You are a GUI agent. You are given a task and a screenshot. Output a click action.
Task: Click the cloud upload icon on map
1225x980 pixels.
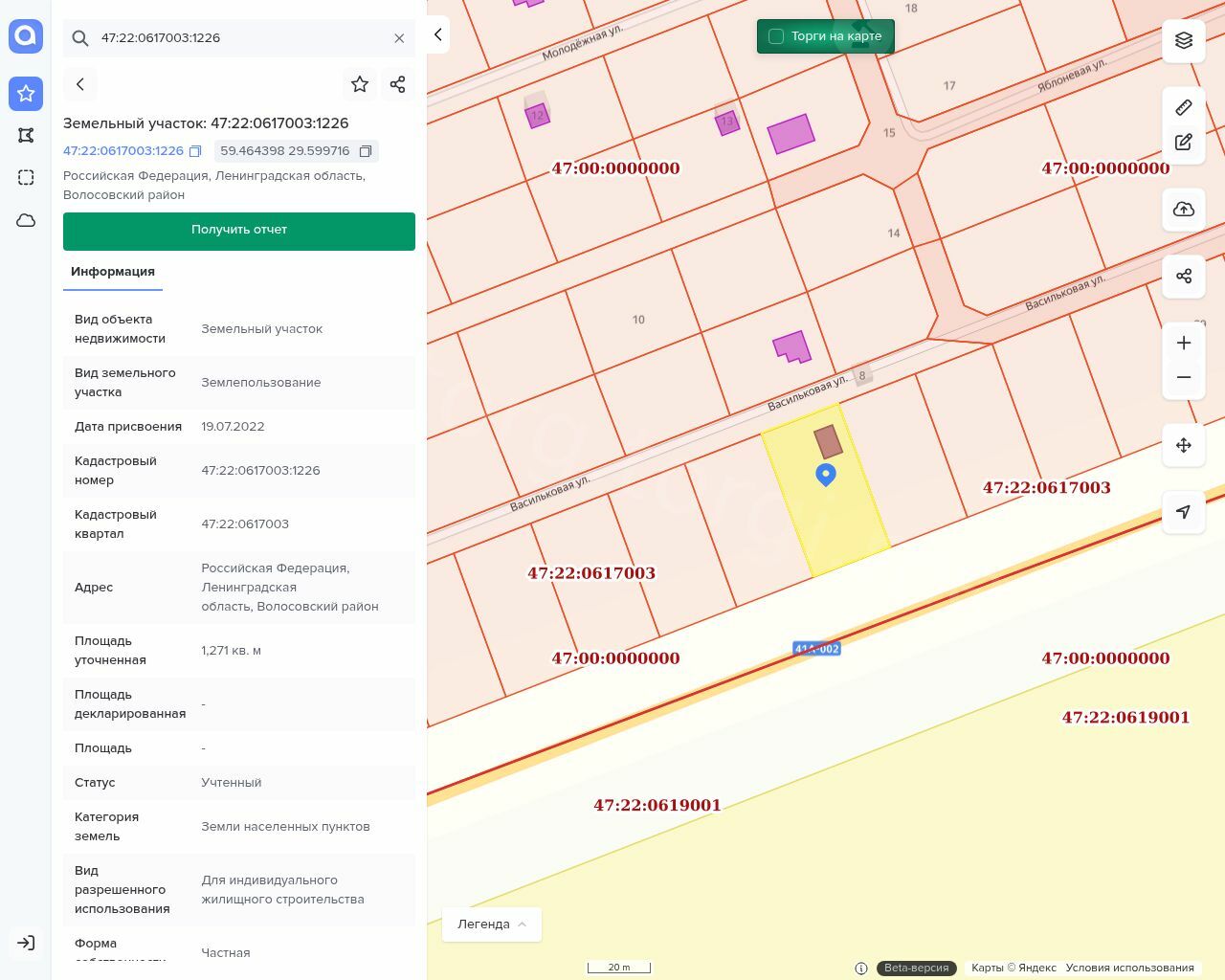(x=1184, y=210)
